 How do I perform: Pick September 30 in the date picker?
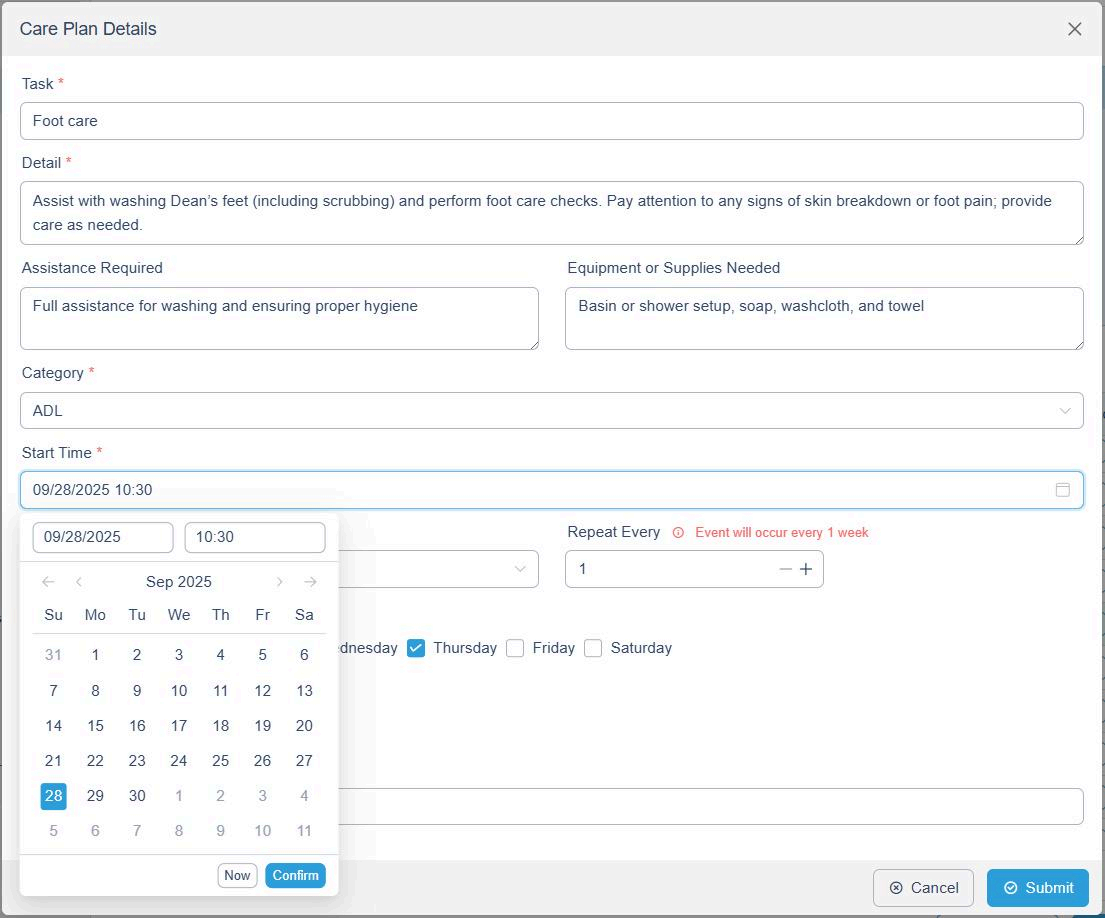pos(137,796)
